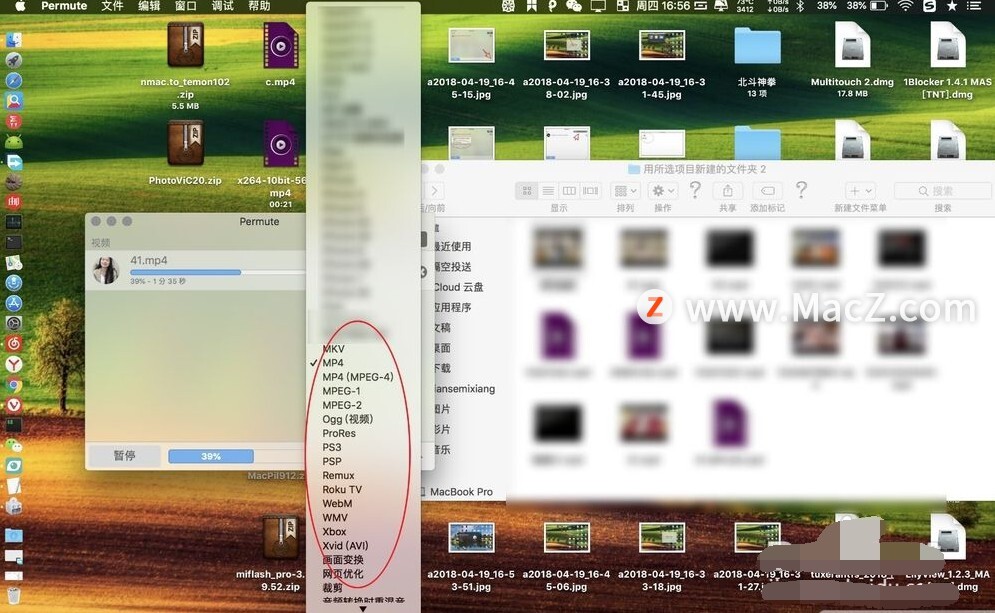Choose Ogg (视频) preset
This screenshot has width=995, height=613.
tap(347, 419)
